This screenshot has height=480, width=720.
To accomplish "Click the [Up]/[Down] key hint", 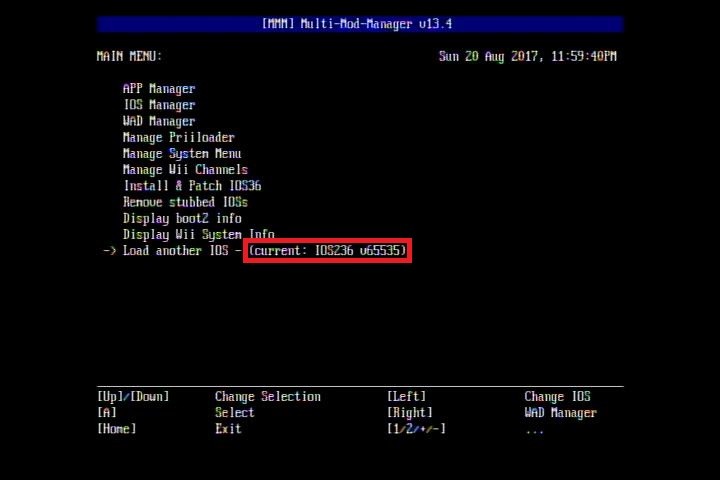I will (x=133, y=396).
